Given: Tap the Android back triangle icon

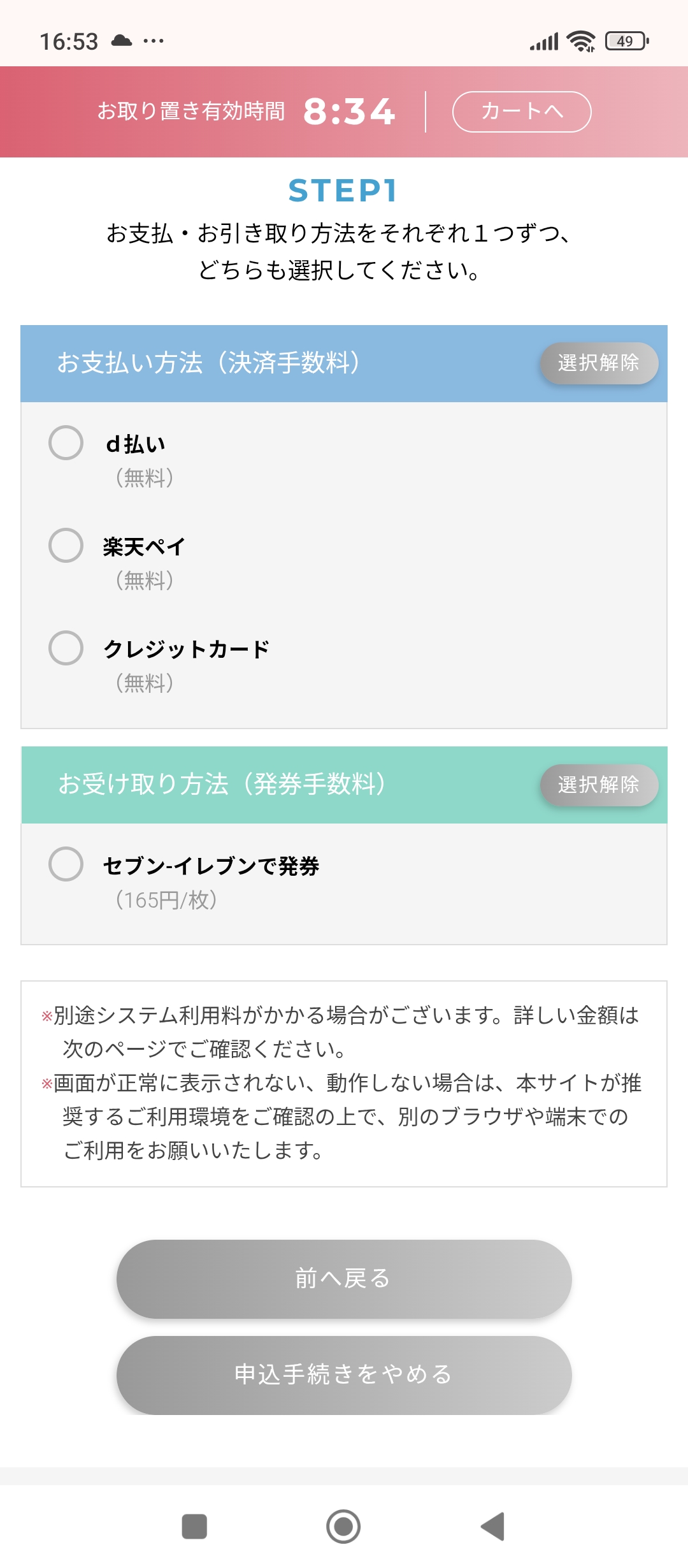Looking at the screenshot, I should 493,1527.
